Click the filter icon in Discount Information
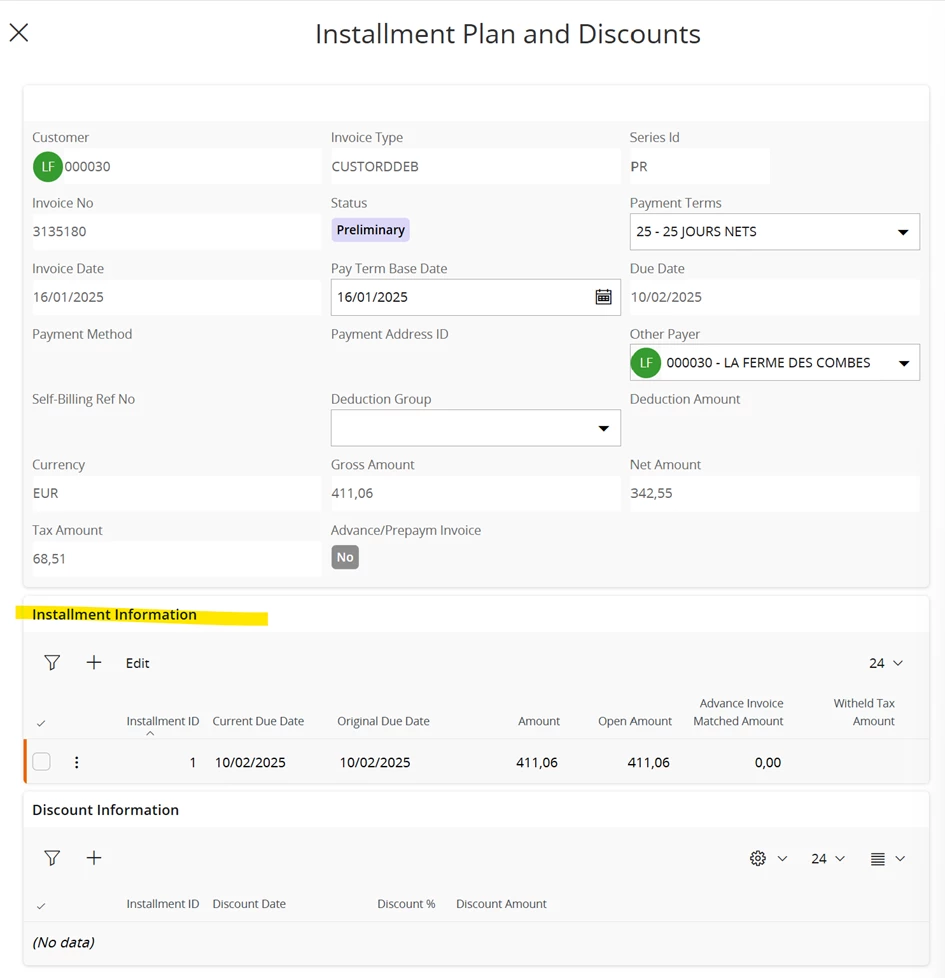Viewport: 945px width, 978px height. tap(52, 858)
